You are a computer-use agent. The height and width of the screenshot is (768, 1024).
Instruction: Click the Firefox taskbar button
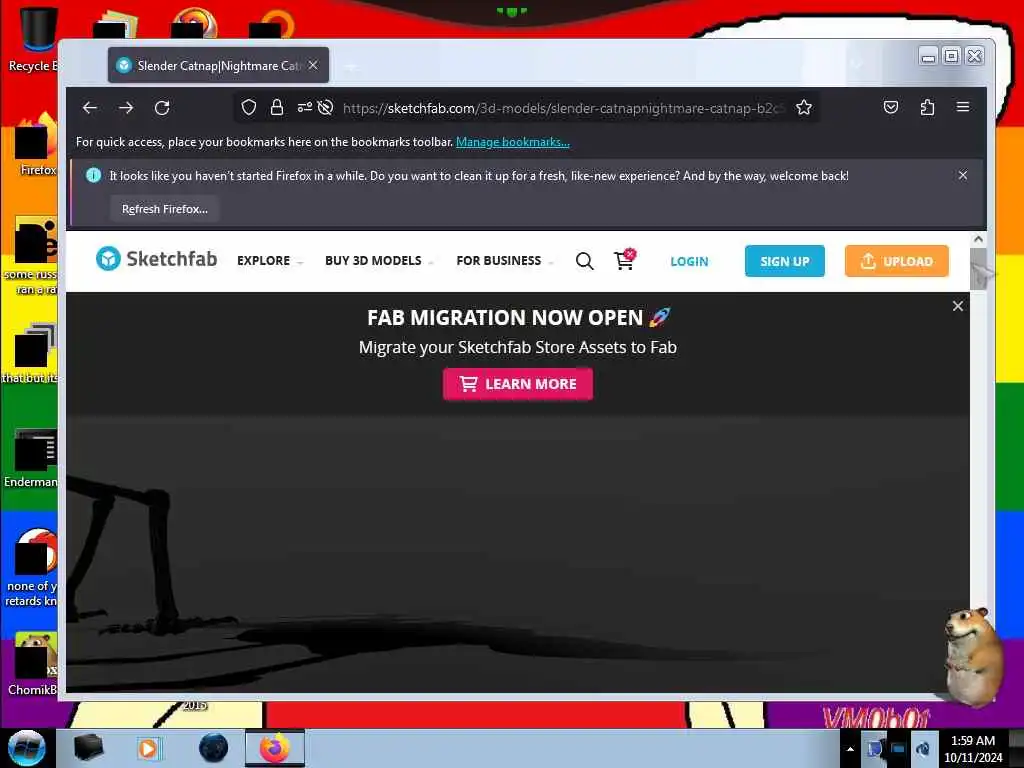(x=274, y=748)
